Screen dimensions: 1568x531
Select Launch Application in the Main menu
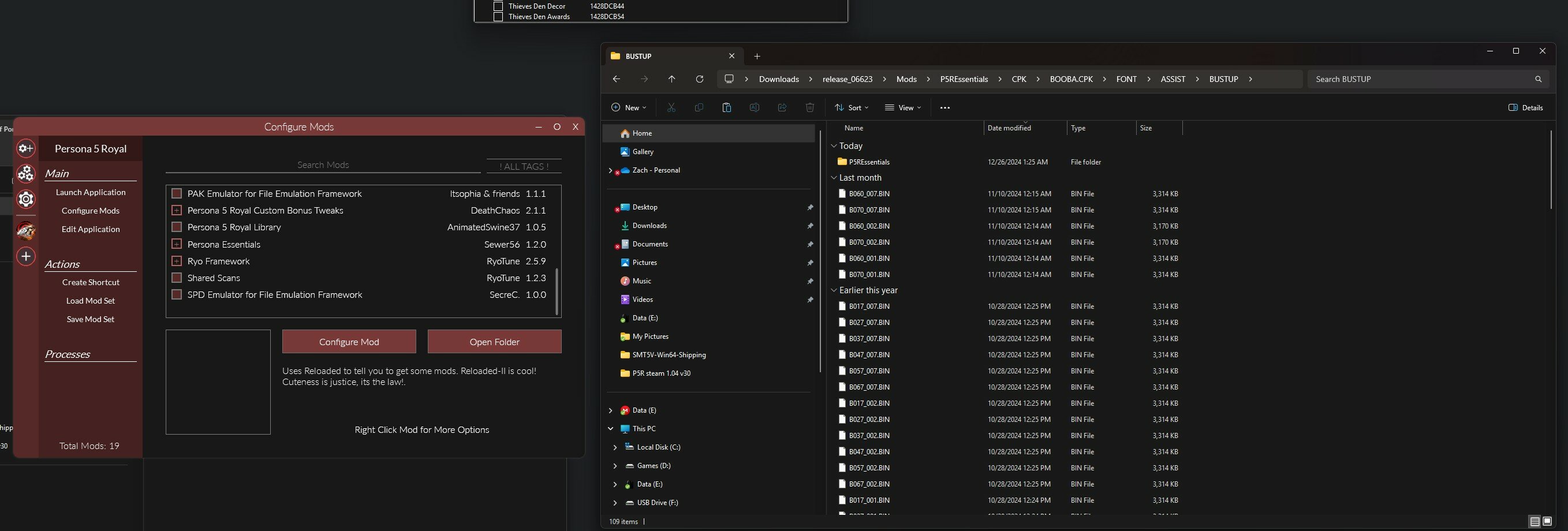[x=91, y=192]
